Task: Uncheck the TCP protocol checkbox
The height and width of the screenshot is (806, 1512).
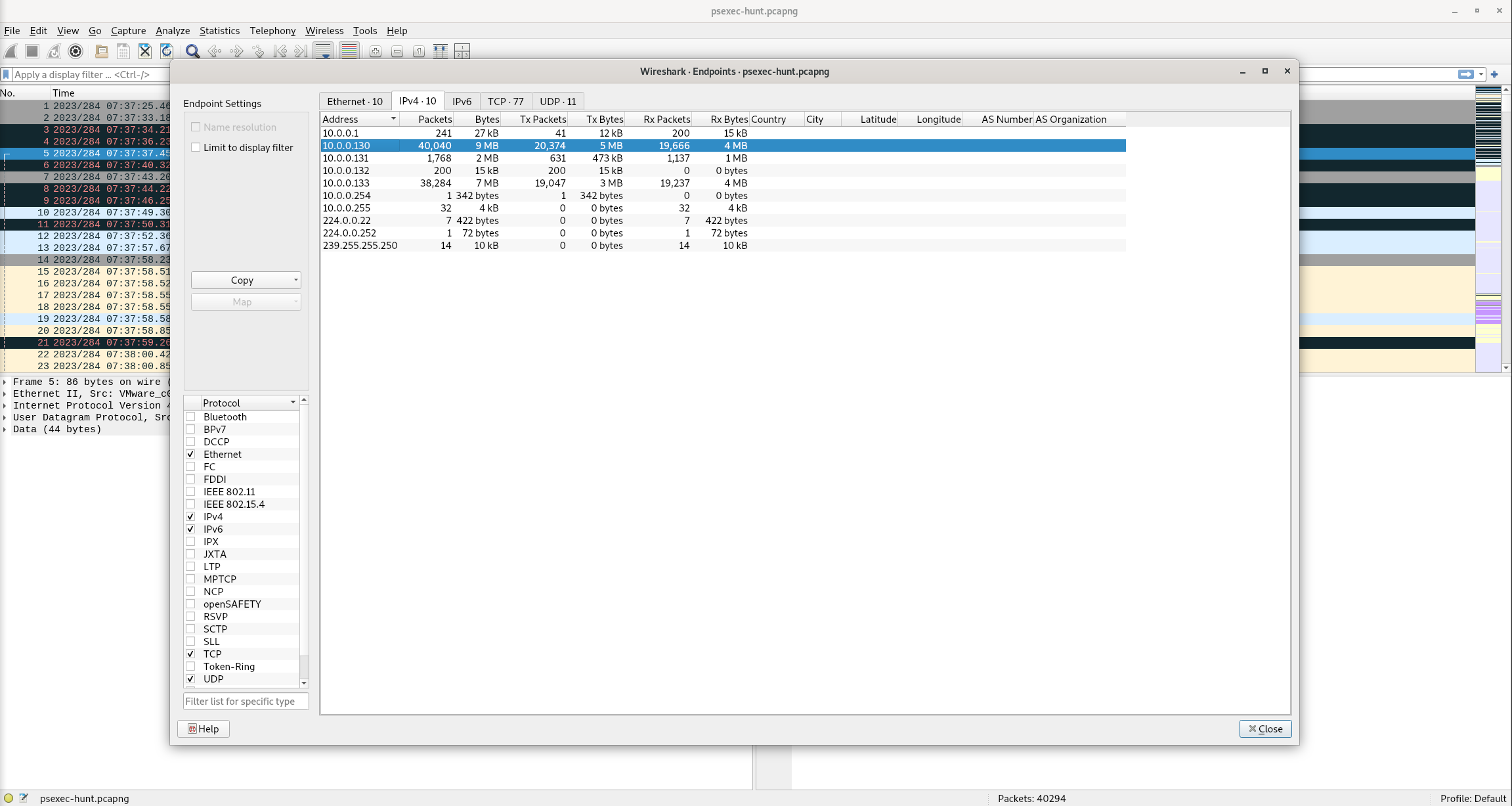Action: (x=190, y=654)
